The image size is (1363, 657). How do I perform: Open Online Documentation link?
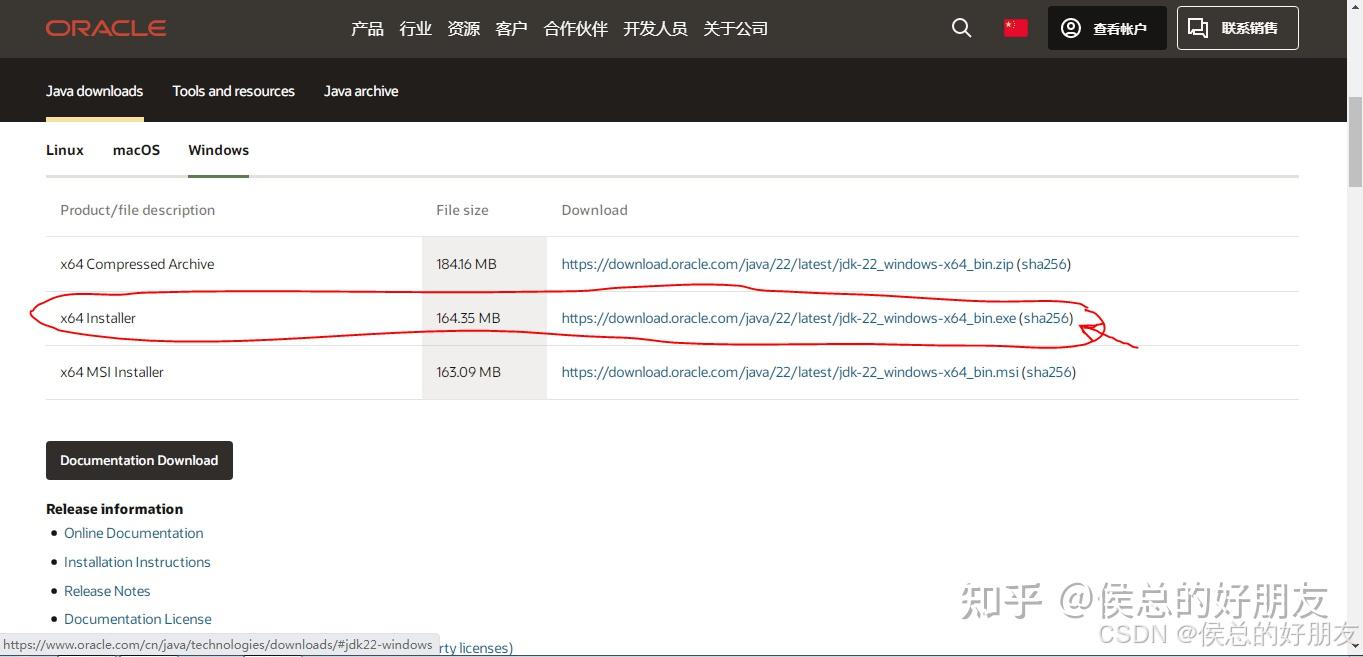click(133, 533)
